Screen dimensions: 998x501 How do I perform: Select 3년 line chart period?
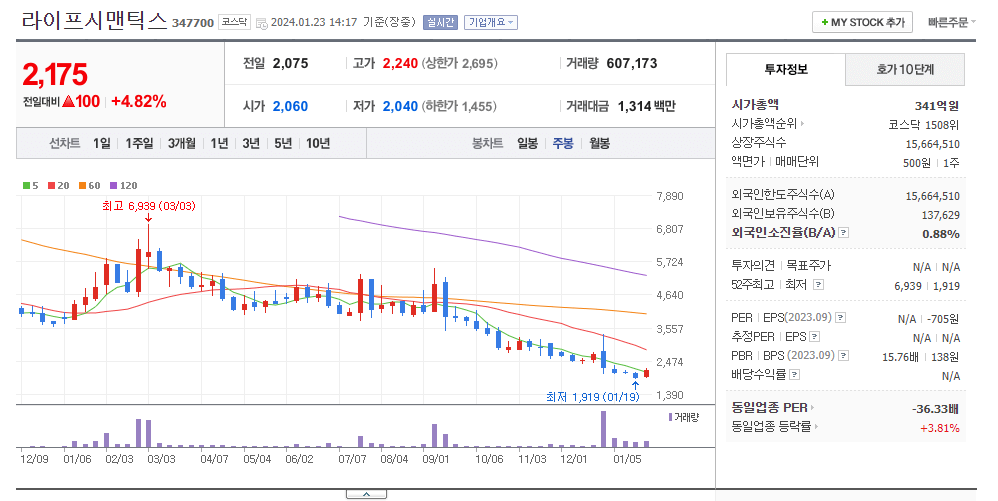[x=251, y=143]
